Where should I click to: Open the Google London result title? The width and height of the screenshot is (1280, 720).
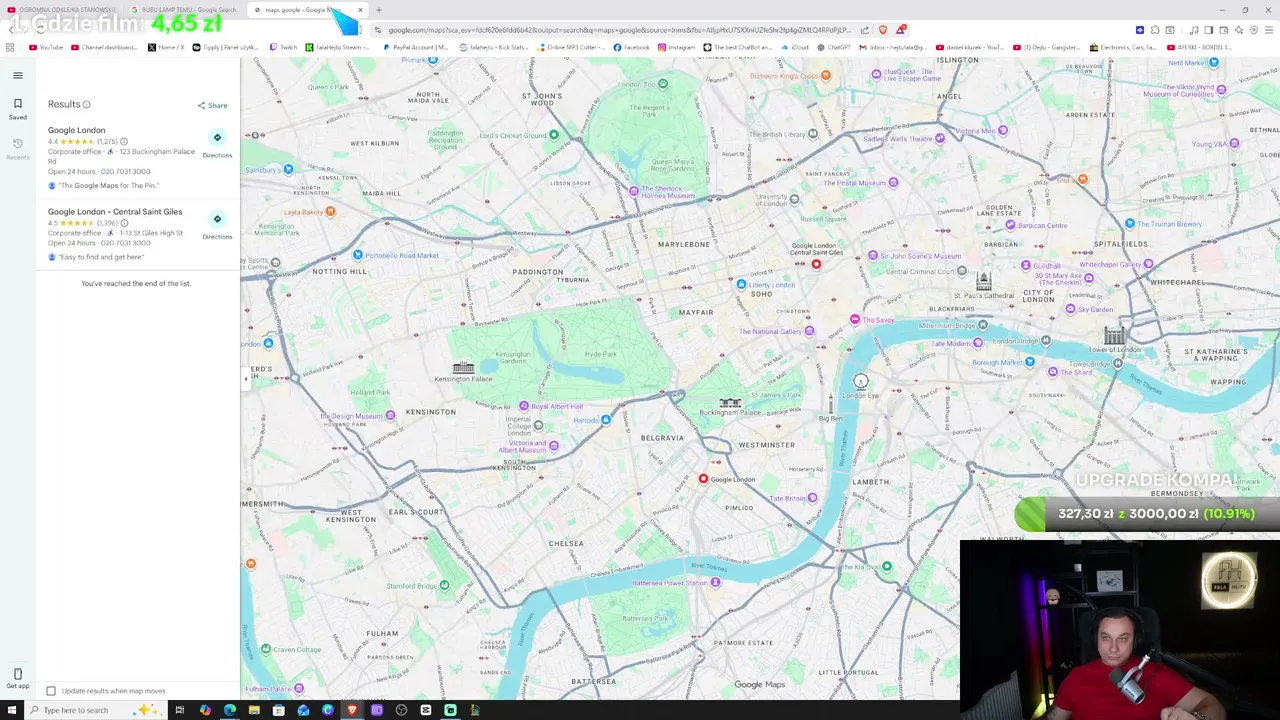point(76,130)
